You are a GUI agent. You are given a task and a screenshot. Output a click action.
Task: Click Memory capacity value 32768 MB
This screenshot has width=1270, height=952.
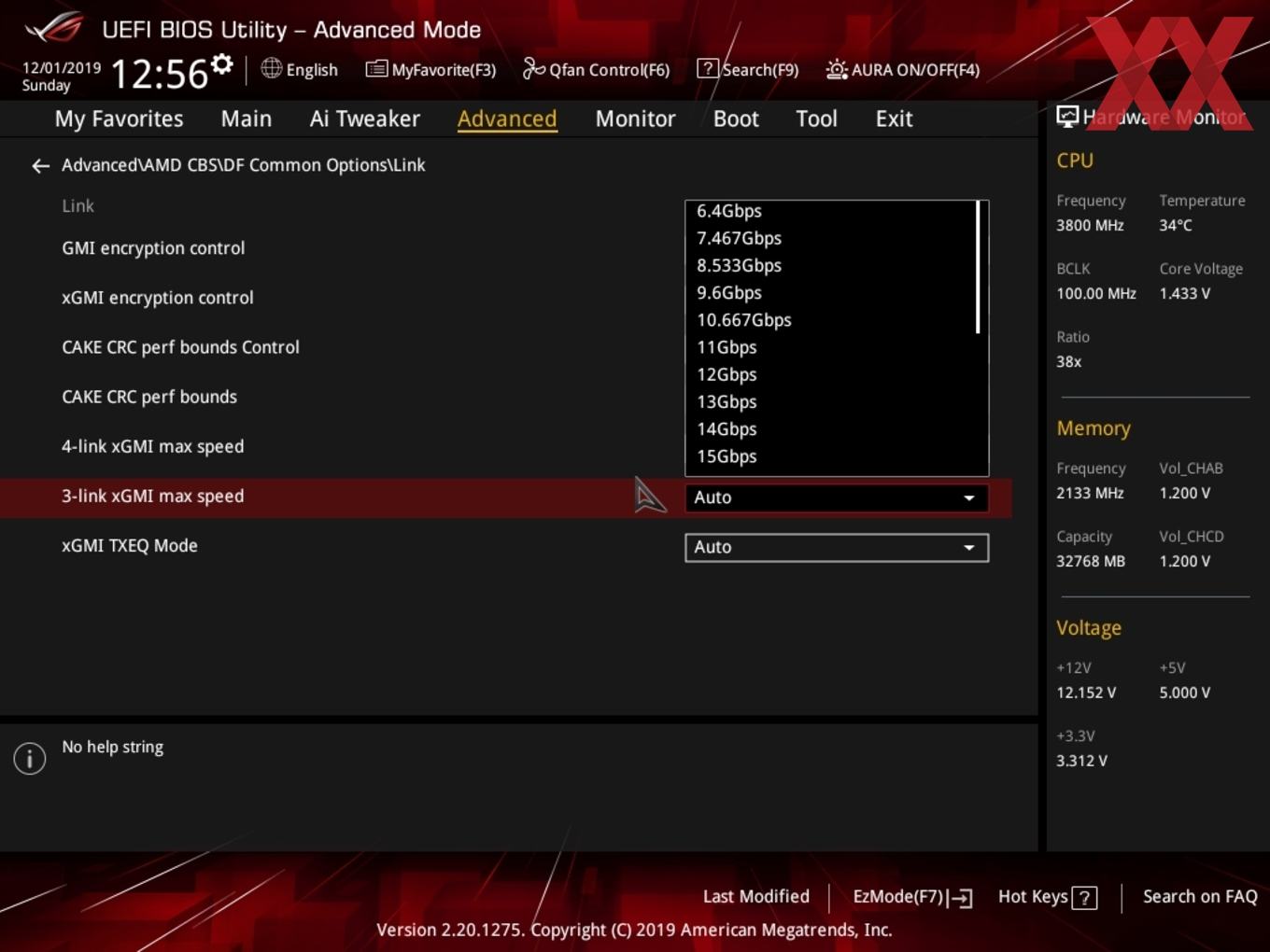pos(1091,561)
